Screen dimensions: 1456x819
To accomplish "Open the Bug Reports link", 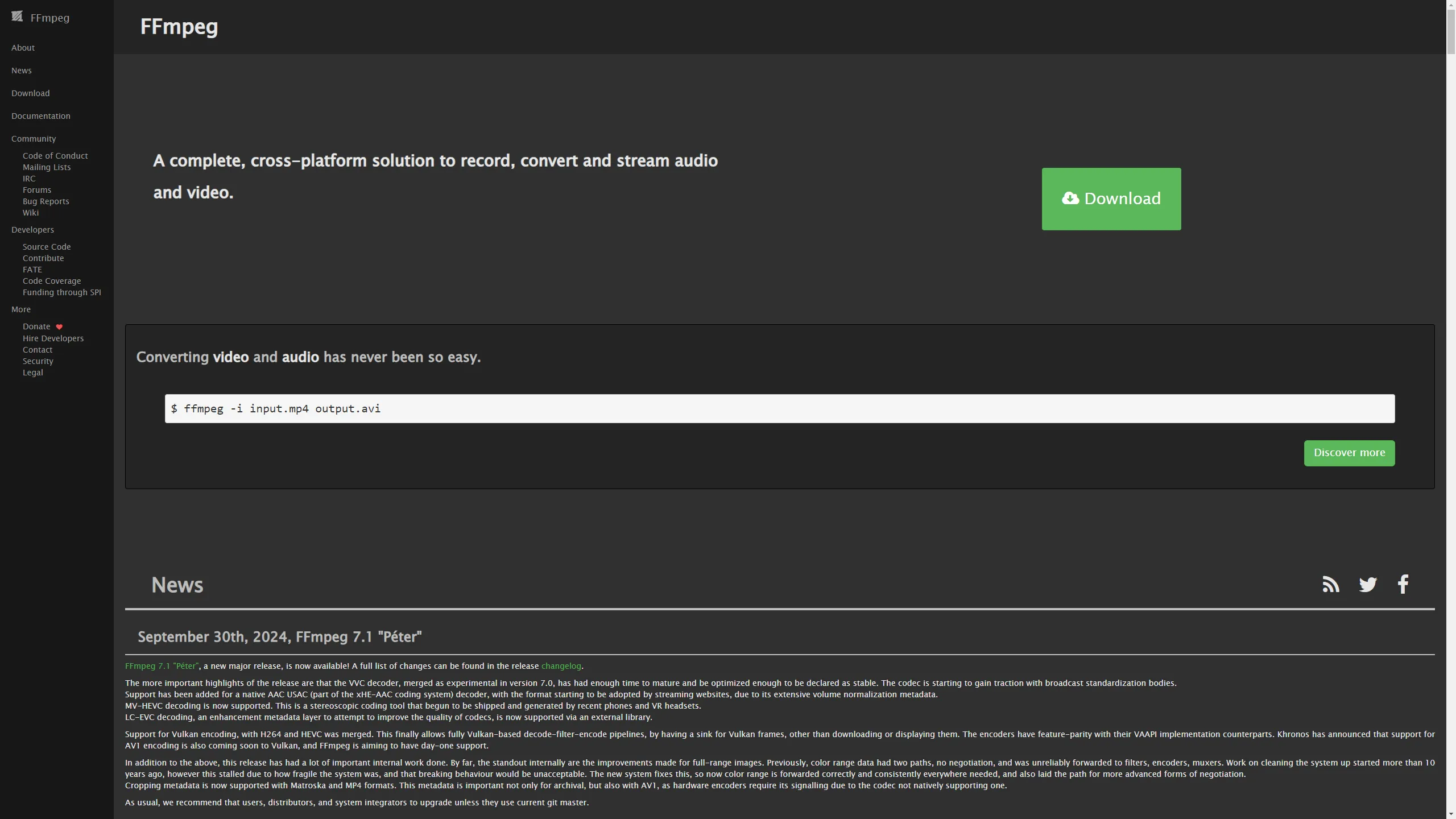I will click(x=46, y=201).
